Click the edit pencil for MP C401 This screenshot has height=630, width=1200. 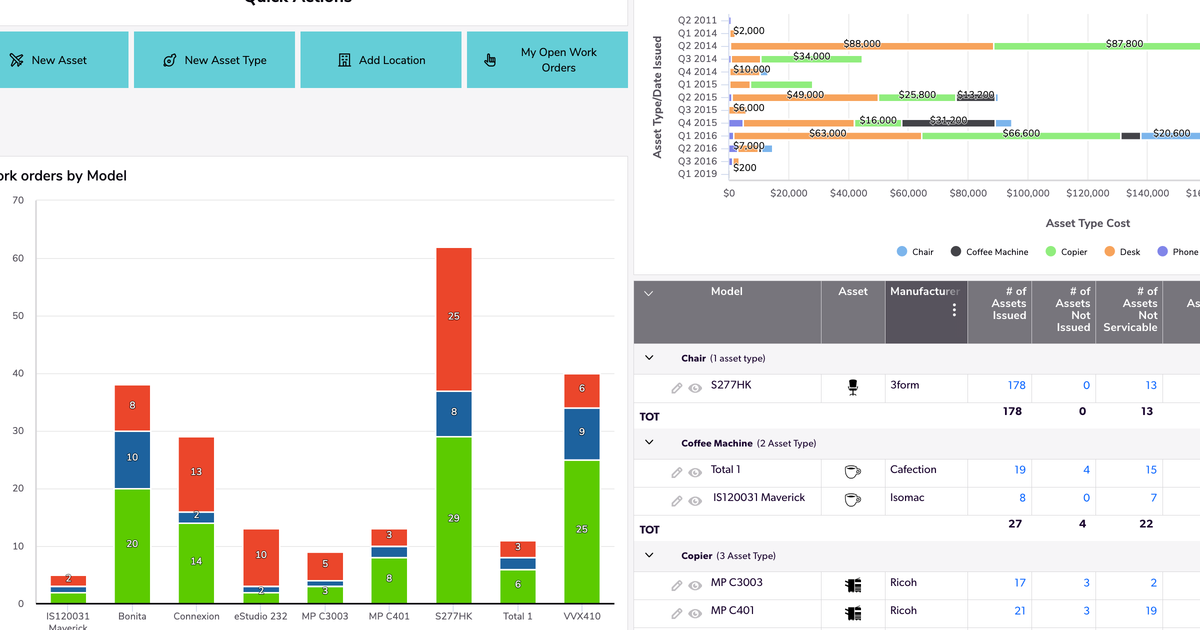[x=677, y=614]
